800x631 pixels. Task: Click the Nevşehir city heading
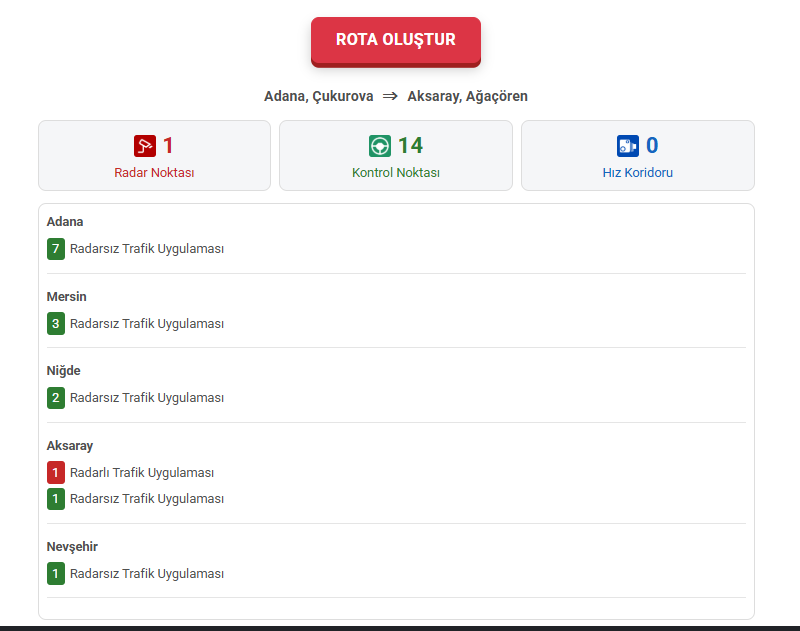(x=72, y=547)
